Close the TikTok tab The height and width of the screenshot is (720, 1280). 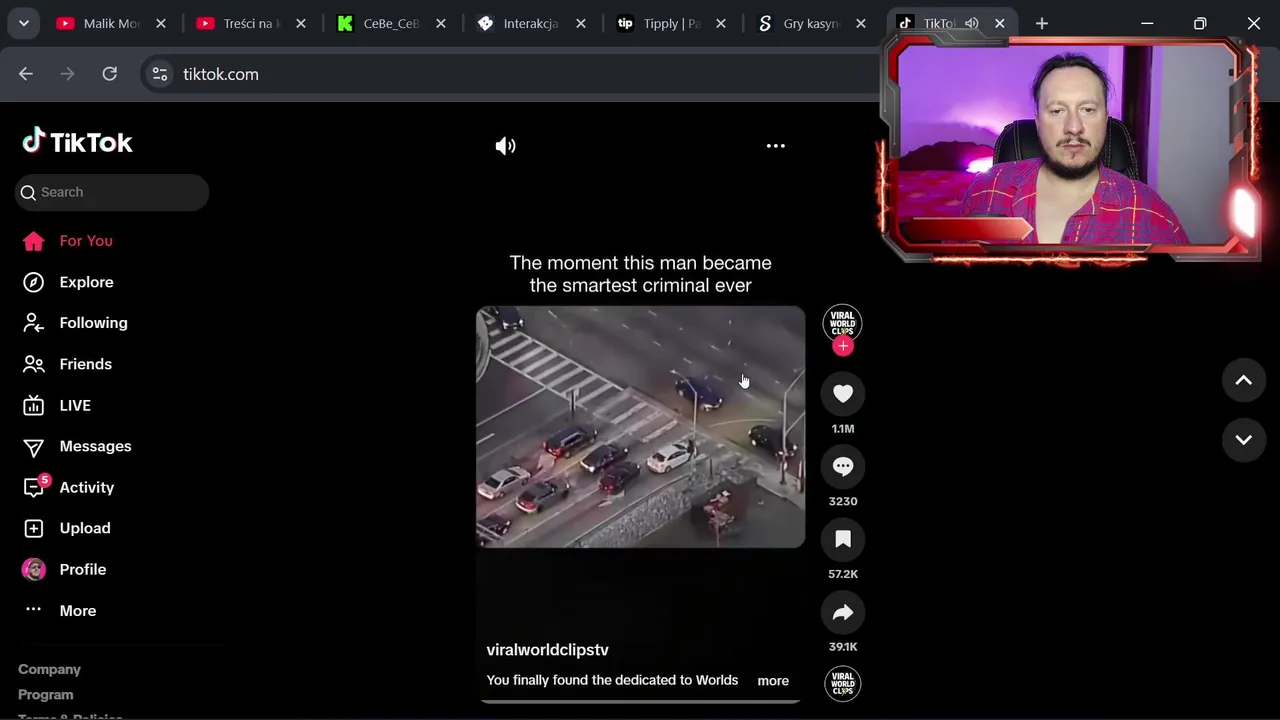(999, 23)
